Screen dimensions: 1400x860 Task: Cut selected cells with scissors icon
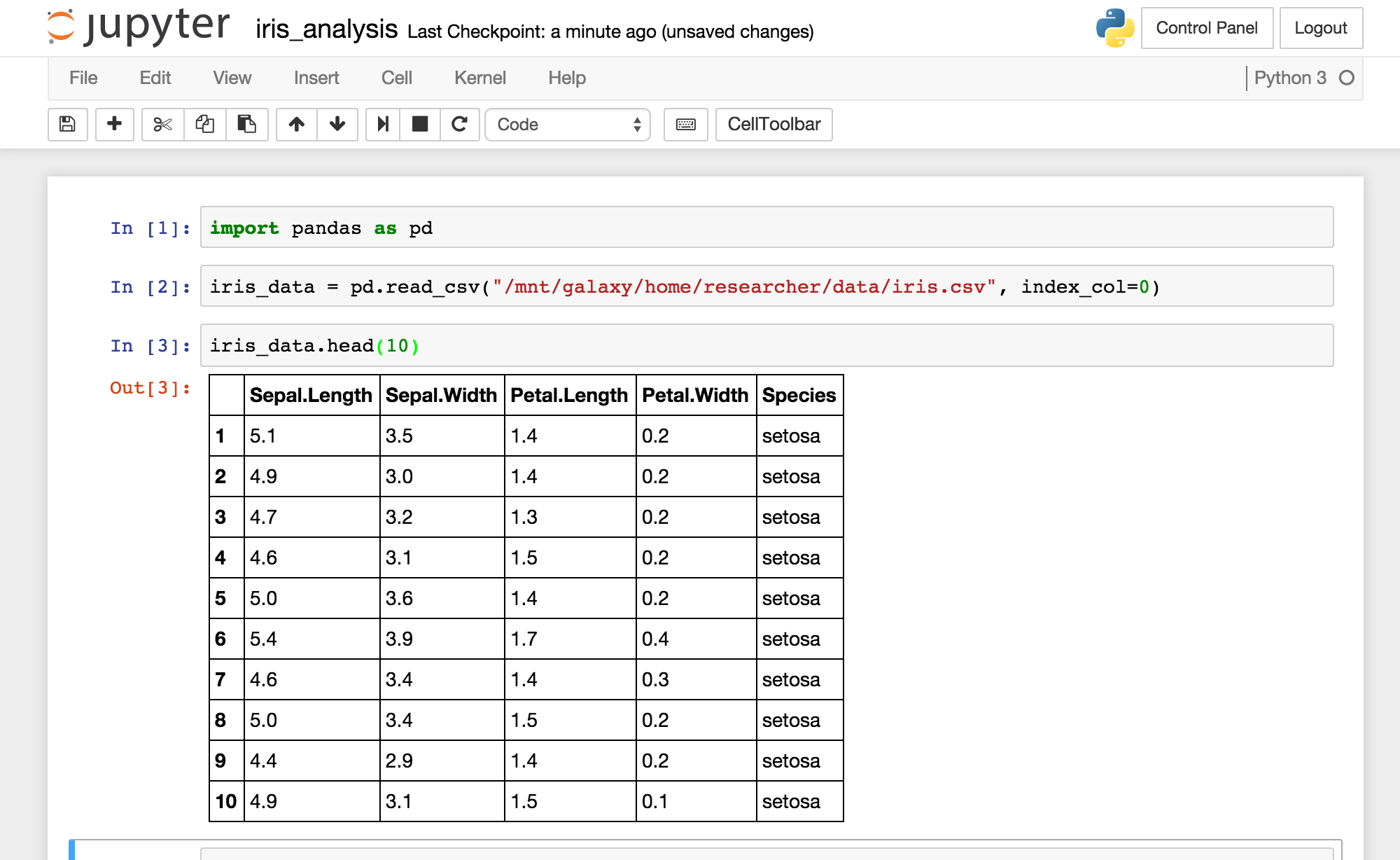point(162,125)
